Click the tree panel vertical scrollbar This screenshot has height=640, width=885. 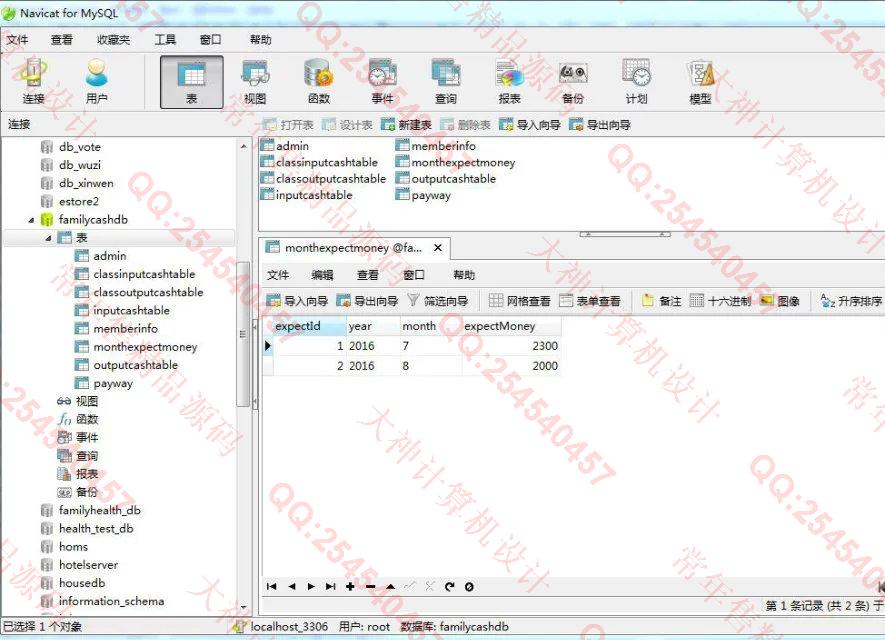243,334
